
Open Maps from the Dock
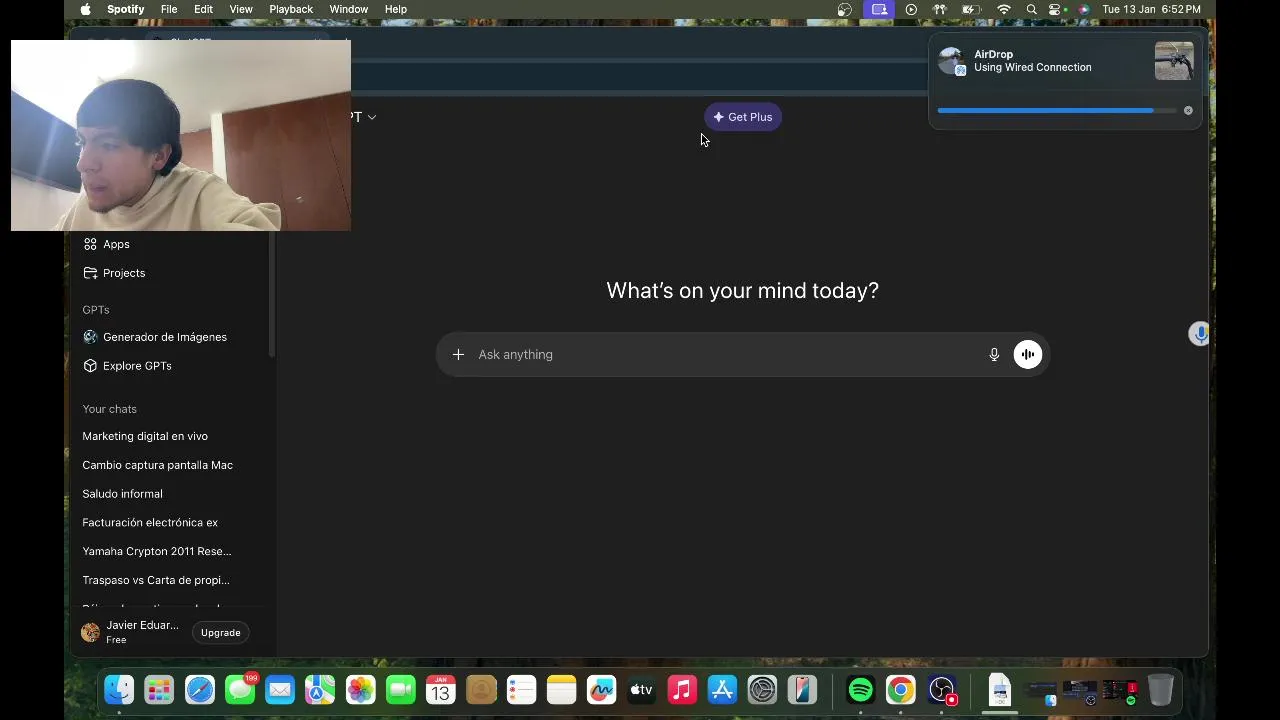point(320,690)
